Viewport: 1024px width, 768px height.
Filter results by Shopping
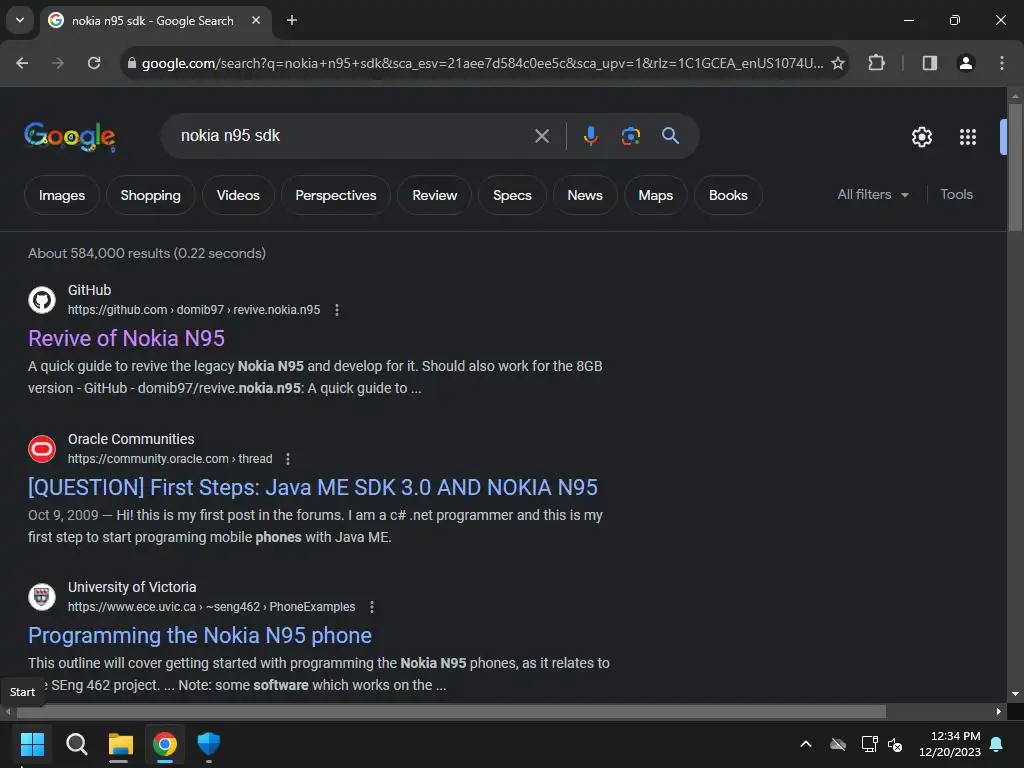tap(150, 195)
